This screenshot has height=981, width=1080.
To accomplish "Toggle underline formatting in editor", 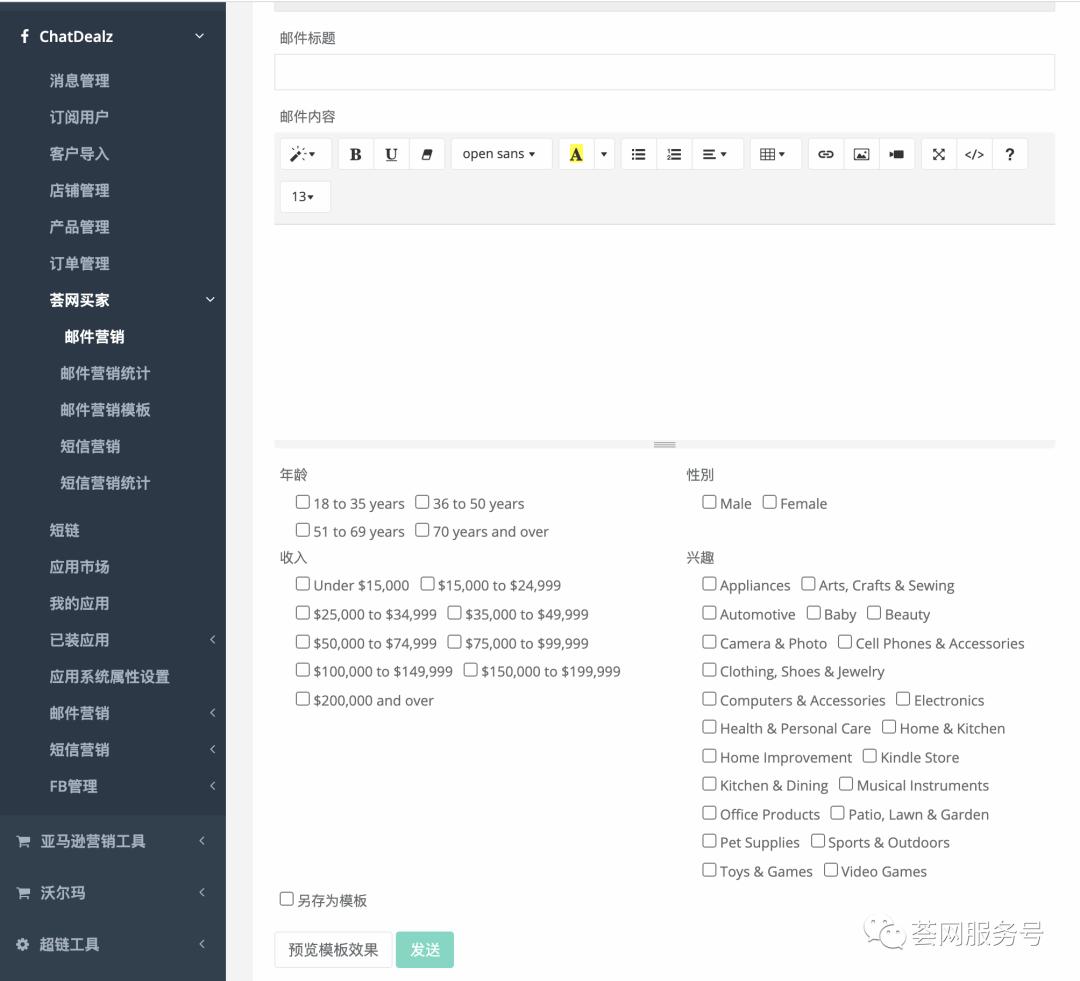I will [391, 154].
